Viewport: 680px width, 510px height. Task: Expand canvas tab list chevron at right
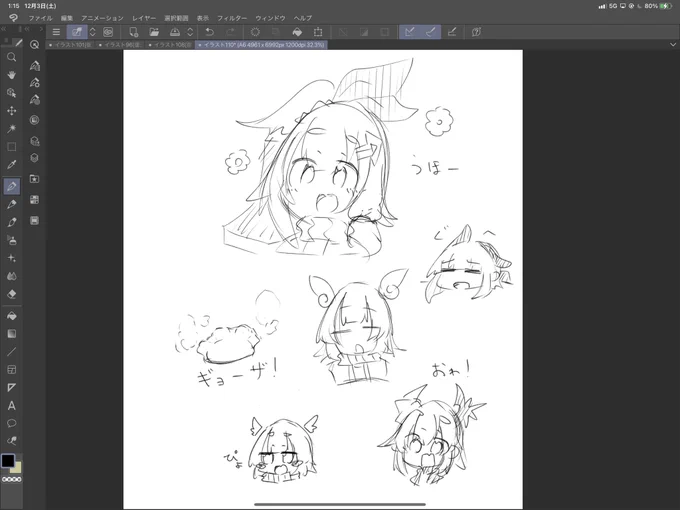[673, 44]
